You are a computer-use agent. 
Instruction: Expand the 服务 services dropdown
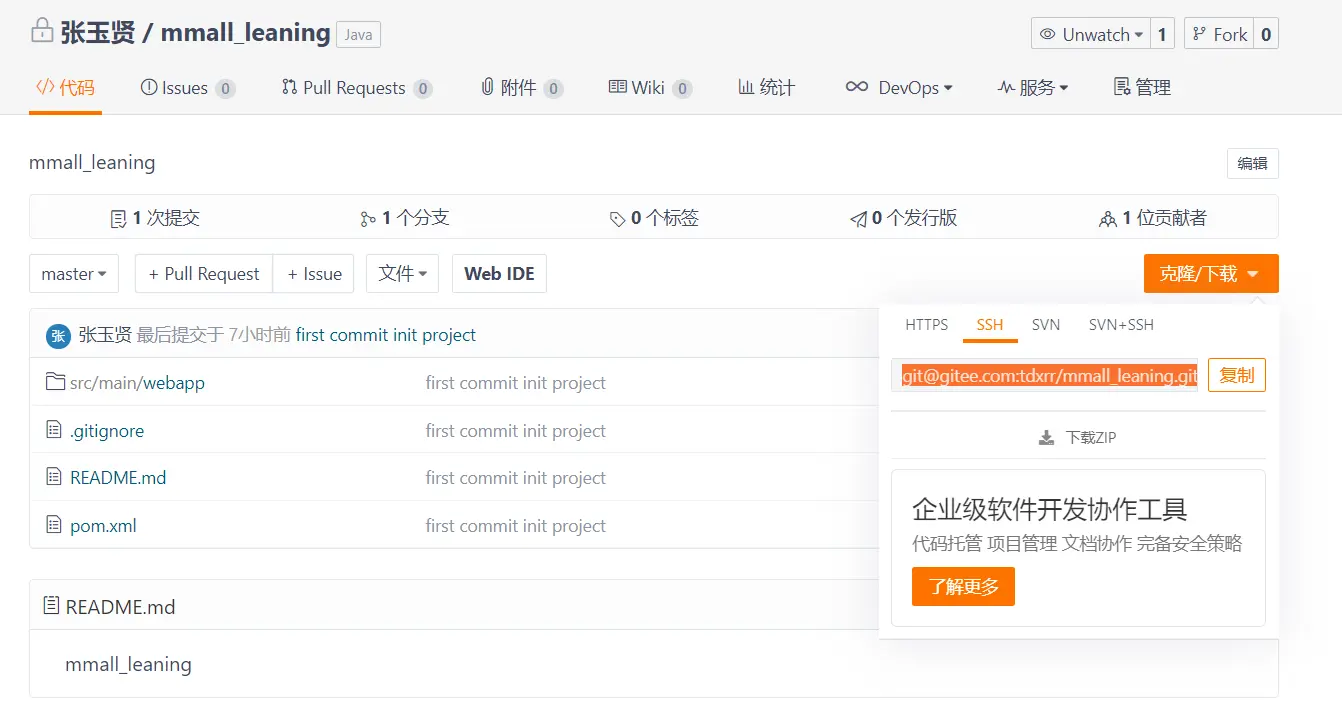pyautogui.click(x=1033, y=88)
